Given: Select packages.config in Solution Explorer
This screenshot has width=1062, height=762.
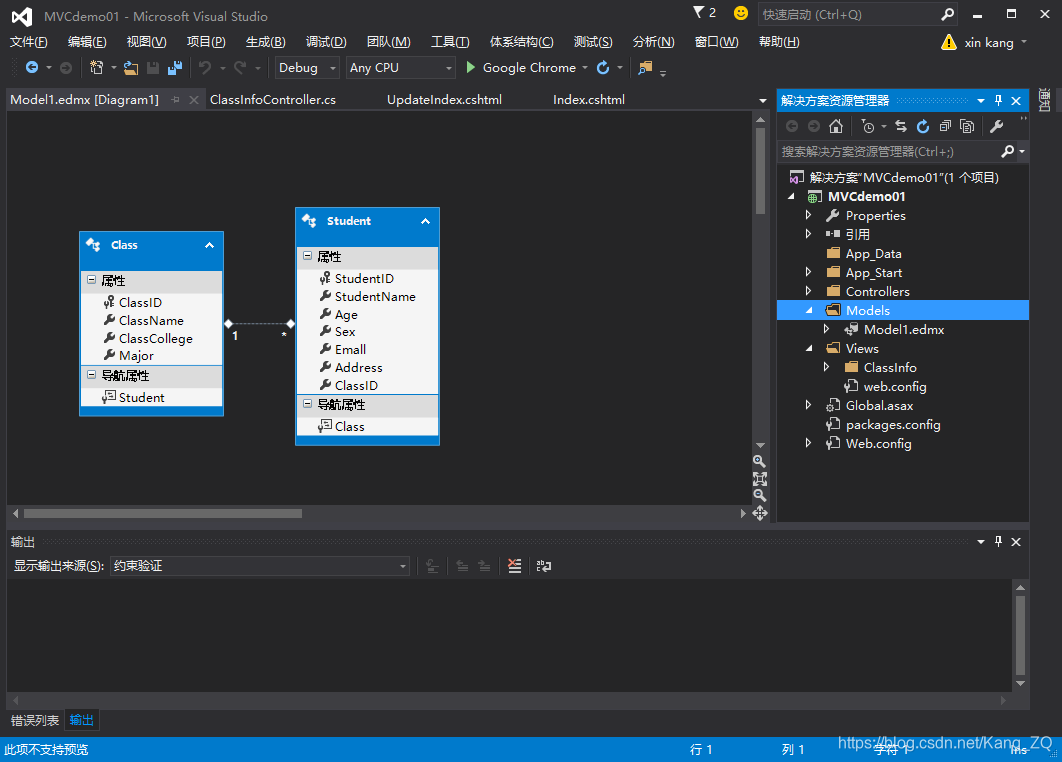Looking at the screenshot, I should tap(893, 425).
